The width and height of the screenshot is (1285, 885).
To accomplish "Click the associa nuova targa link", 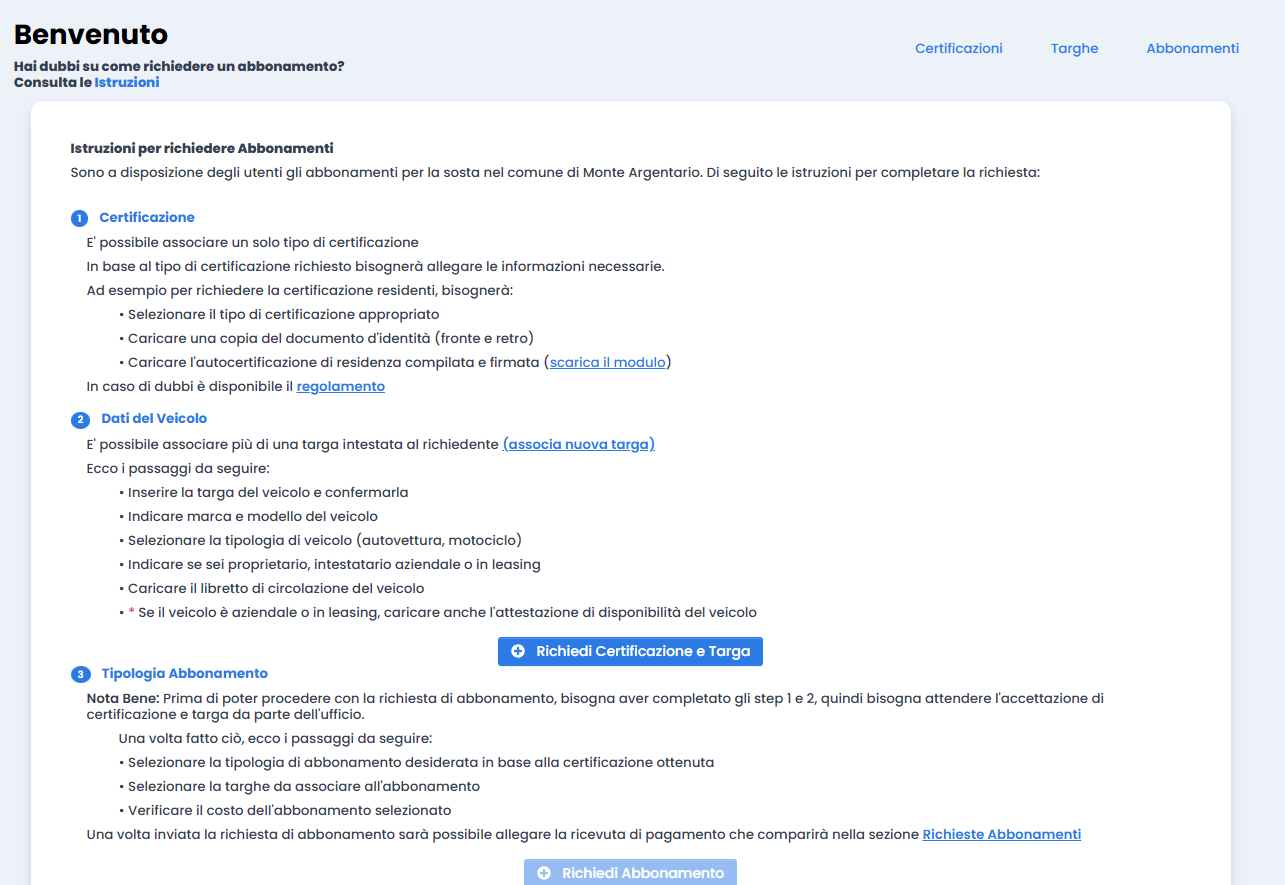I will click(579, 444).
